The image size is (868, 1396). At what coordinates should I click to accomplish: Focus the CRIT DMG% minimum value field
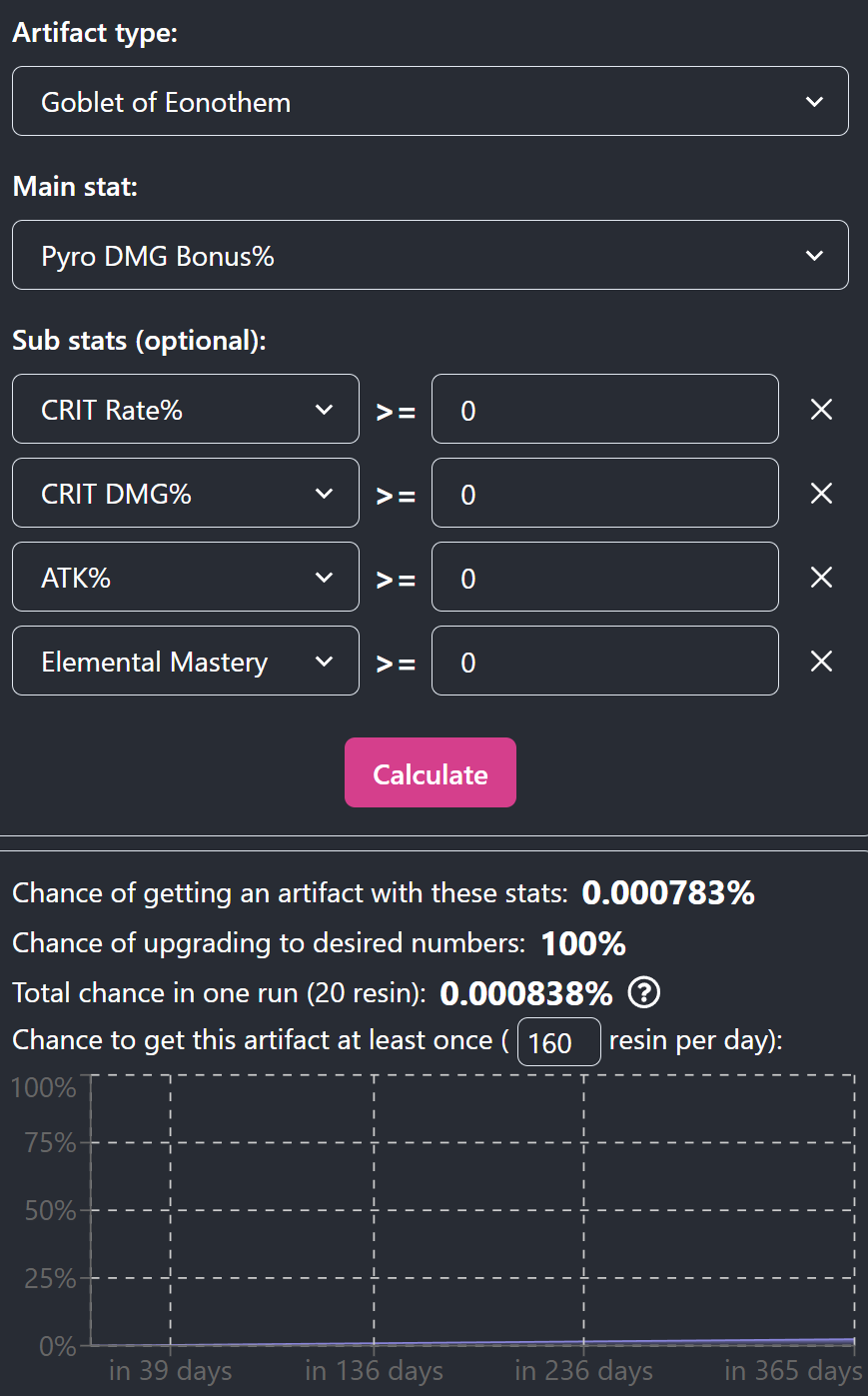[x=604, y=493]
